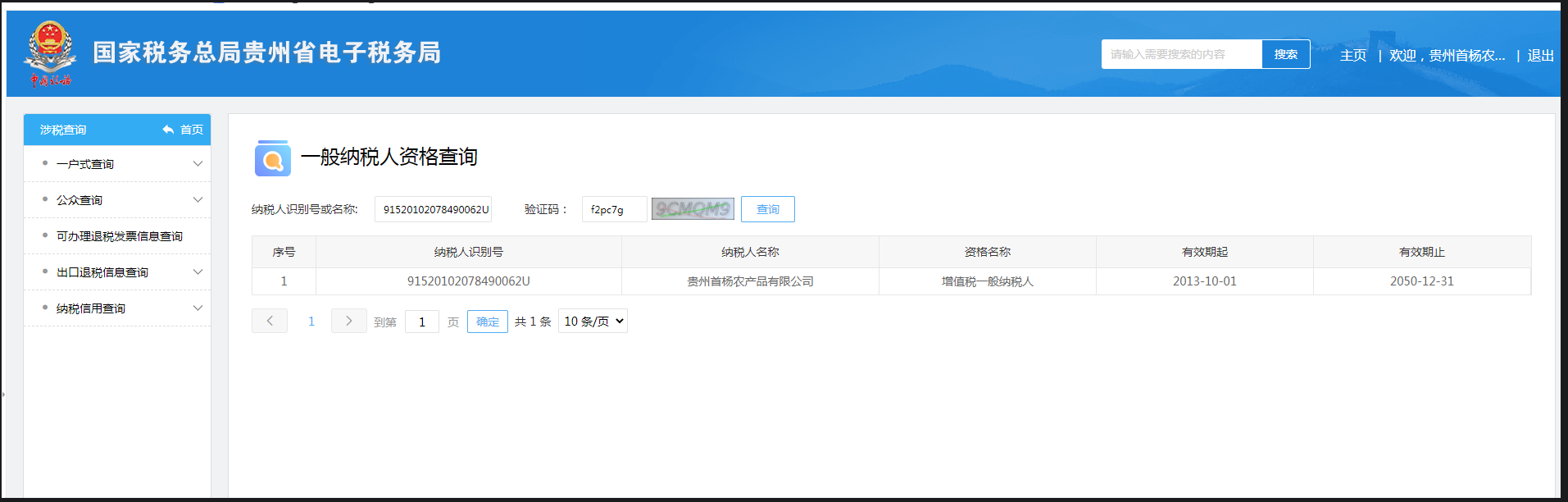Go to previous page arrow
The image size is (1568, 502).
(270, 321)
